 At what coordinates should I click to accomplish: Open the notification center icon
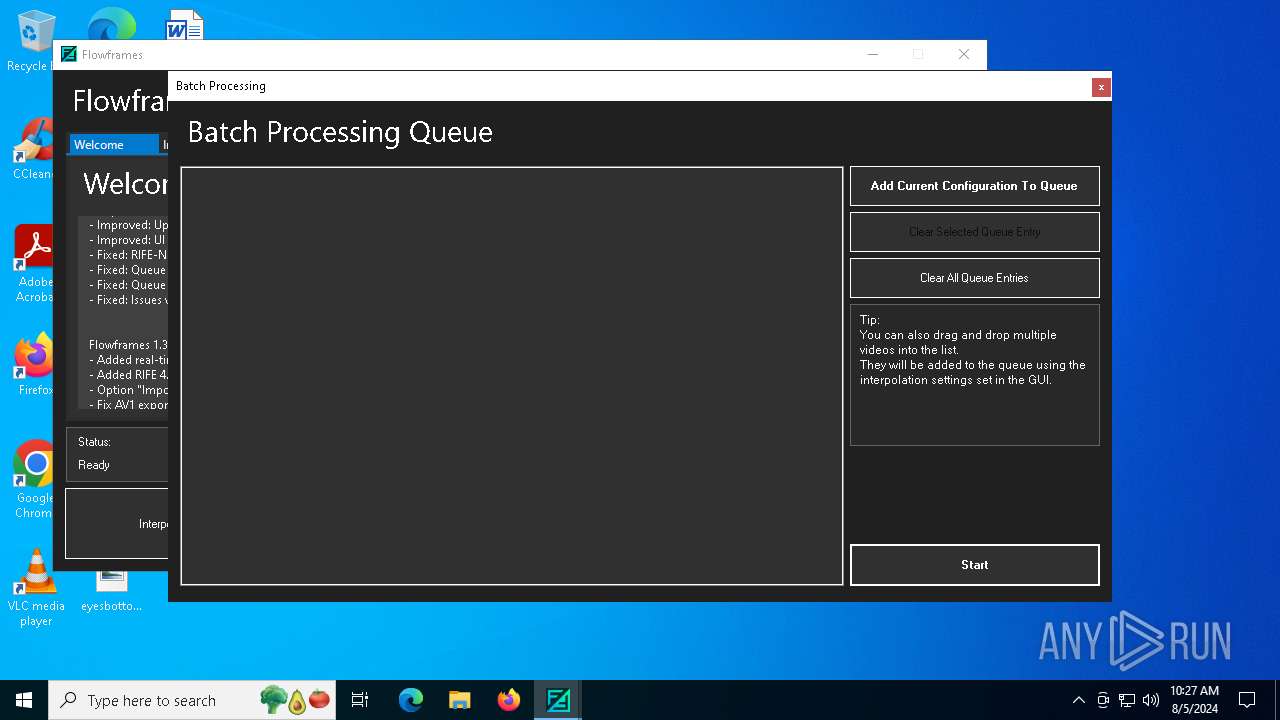(1247, 700)
